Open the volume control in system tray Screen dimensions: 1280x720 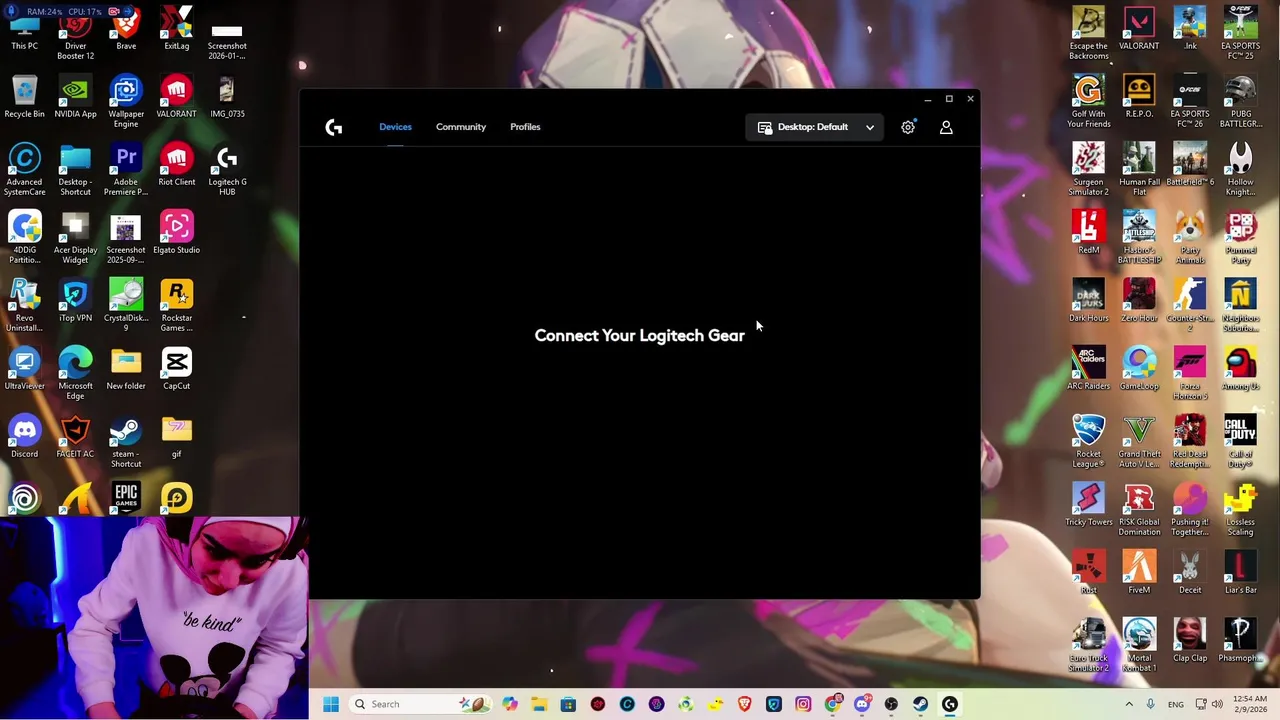tap(1217, 704)
